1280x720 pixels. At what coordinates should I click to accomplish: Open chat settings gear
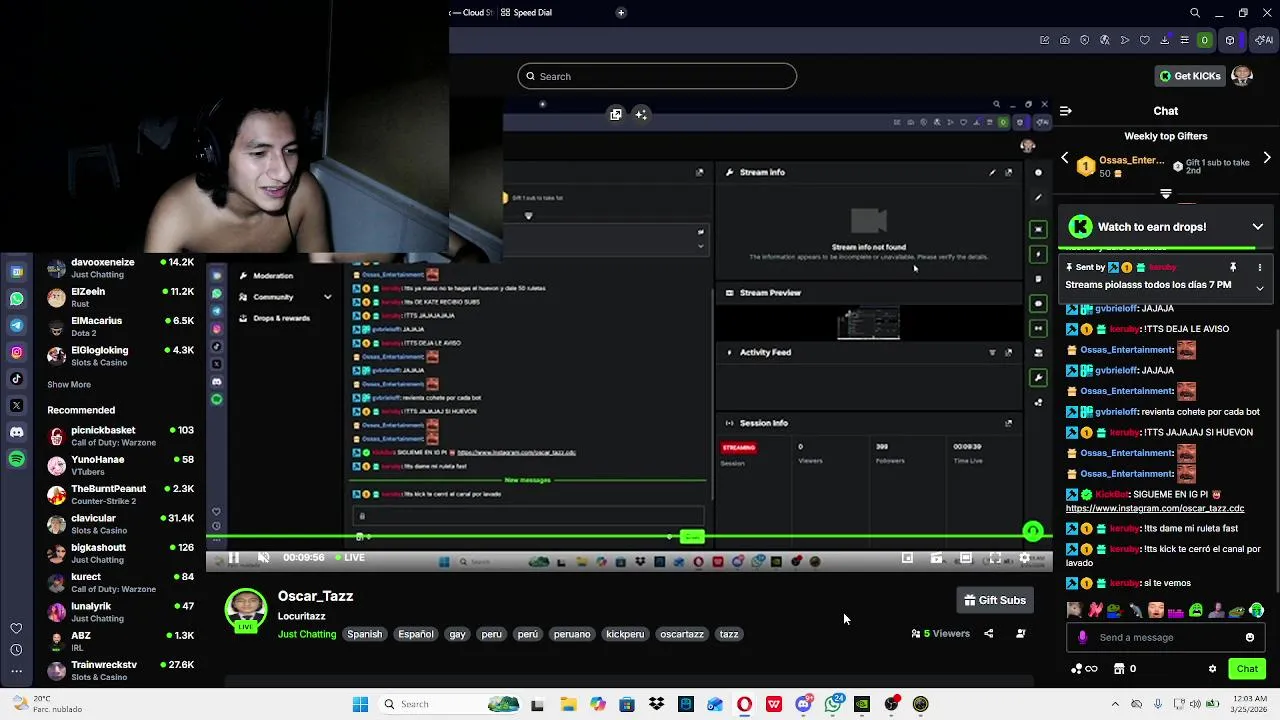(1213, 669)
